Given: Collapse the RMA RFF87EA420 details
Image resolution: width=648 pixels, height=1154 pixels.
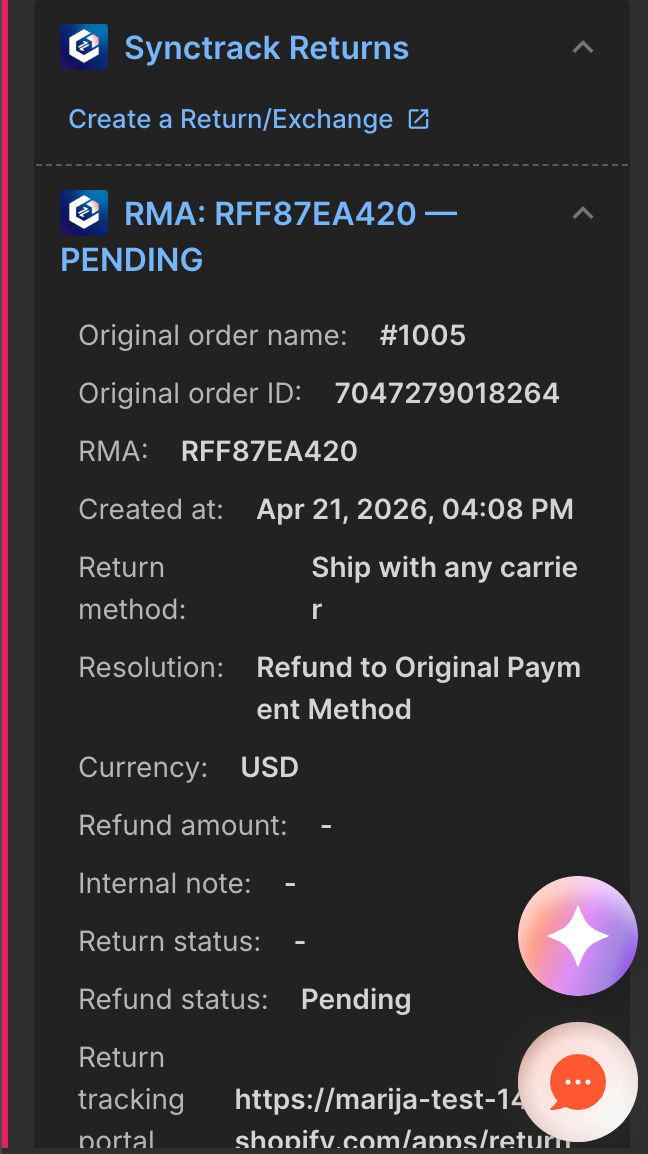Looking at the screenshot, I should [582, 213].
